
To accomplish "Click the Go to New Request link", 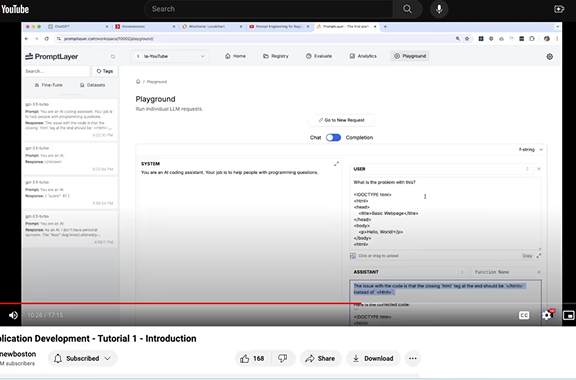I will (341, 120).
